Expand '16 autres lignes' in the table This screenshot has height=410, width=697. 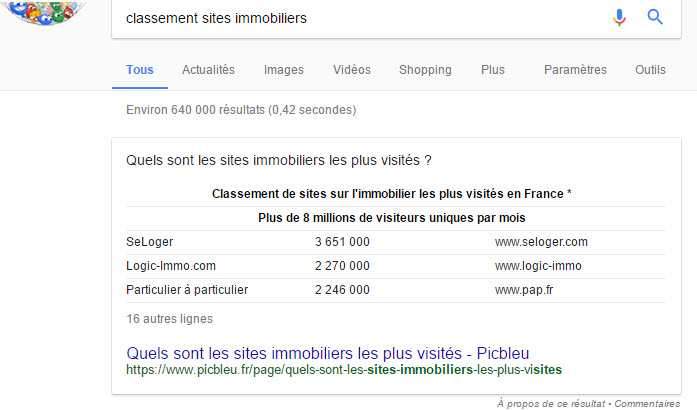point(169,319)
